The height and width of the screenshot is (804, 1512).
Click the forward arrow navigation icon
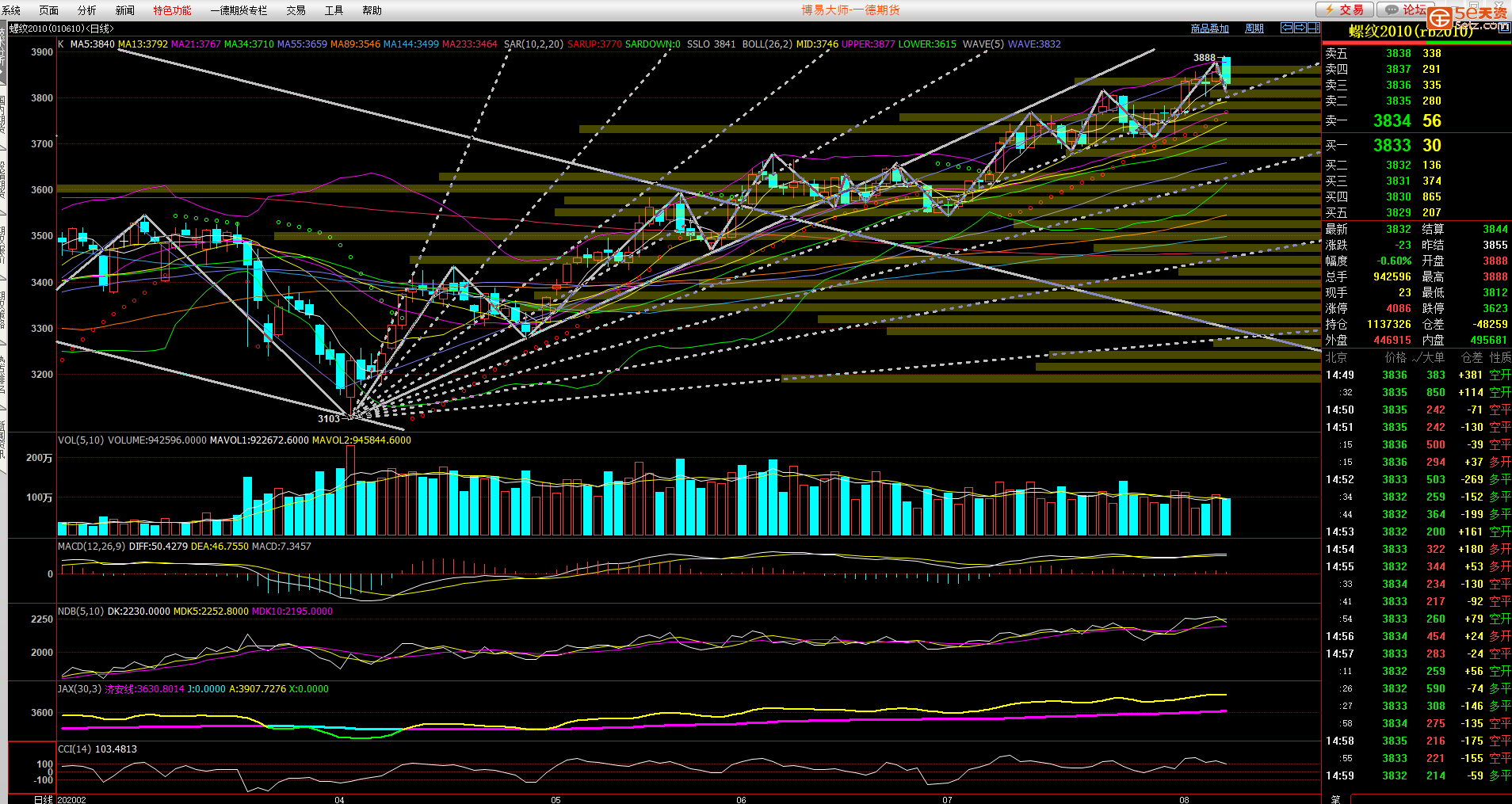click(1300, 28)
